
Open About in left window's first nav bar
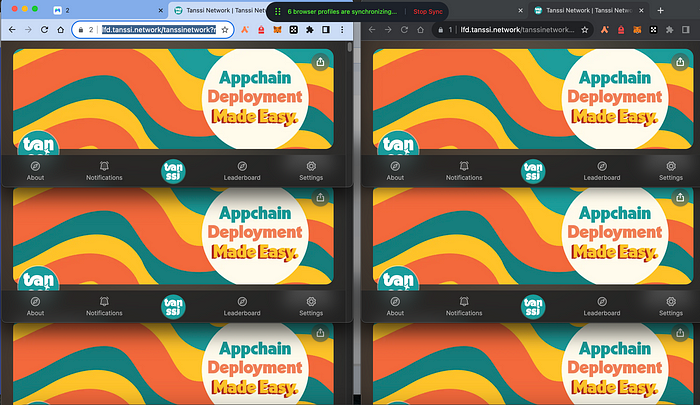pos(35,171)
